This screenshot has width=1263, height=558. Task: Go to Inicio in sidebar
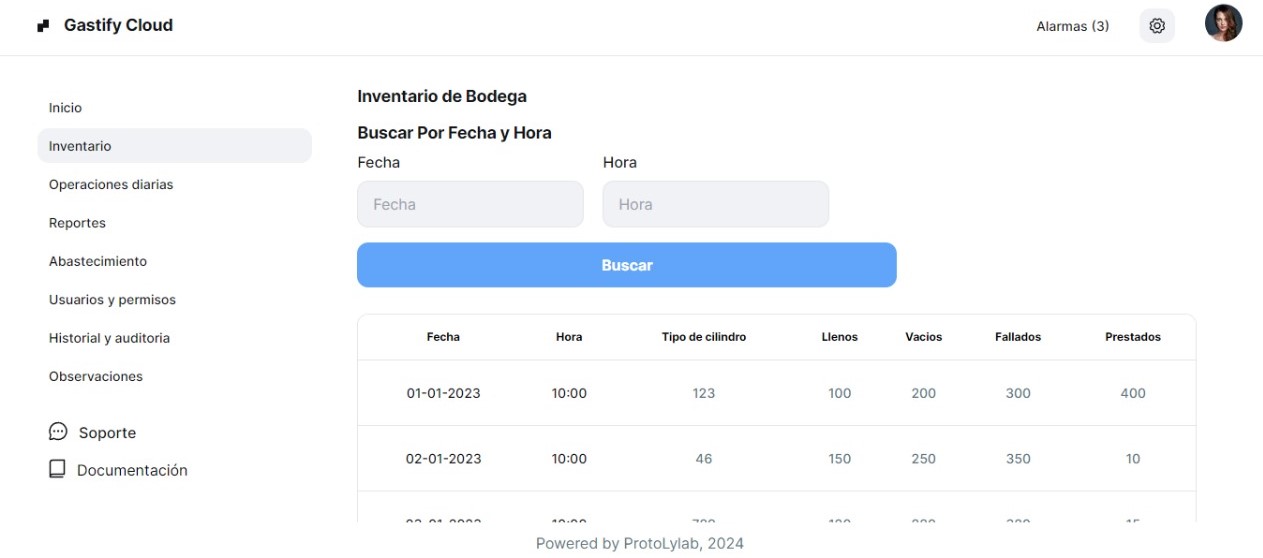click(66, 108)
